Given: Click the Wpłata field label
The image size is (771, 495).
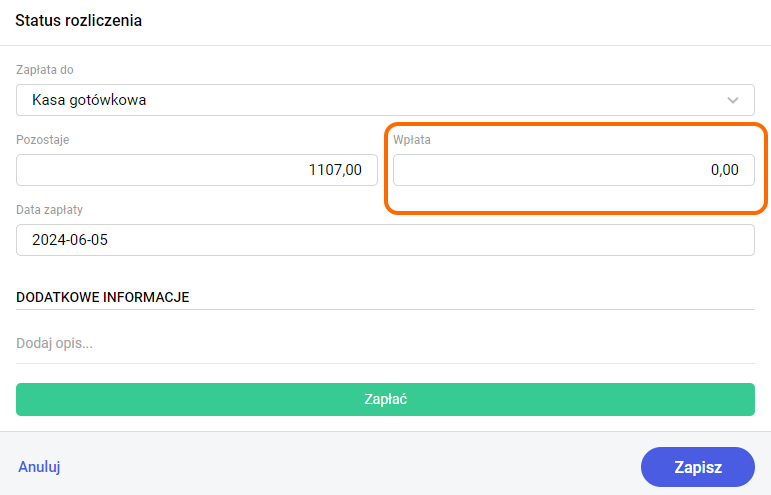Looking at the screenshot, I should click(x=412, y=140).
